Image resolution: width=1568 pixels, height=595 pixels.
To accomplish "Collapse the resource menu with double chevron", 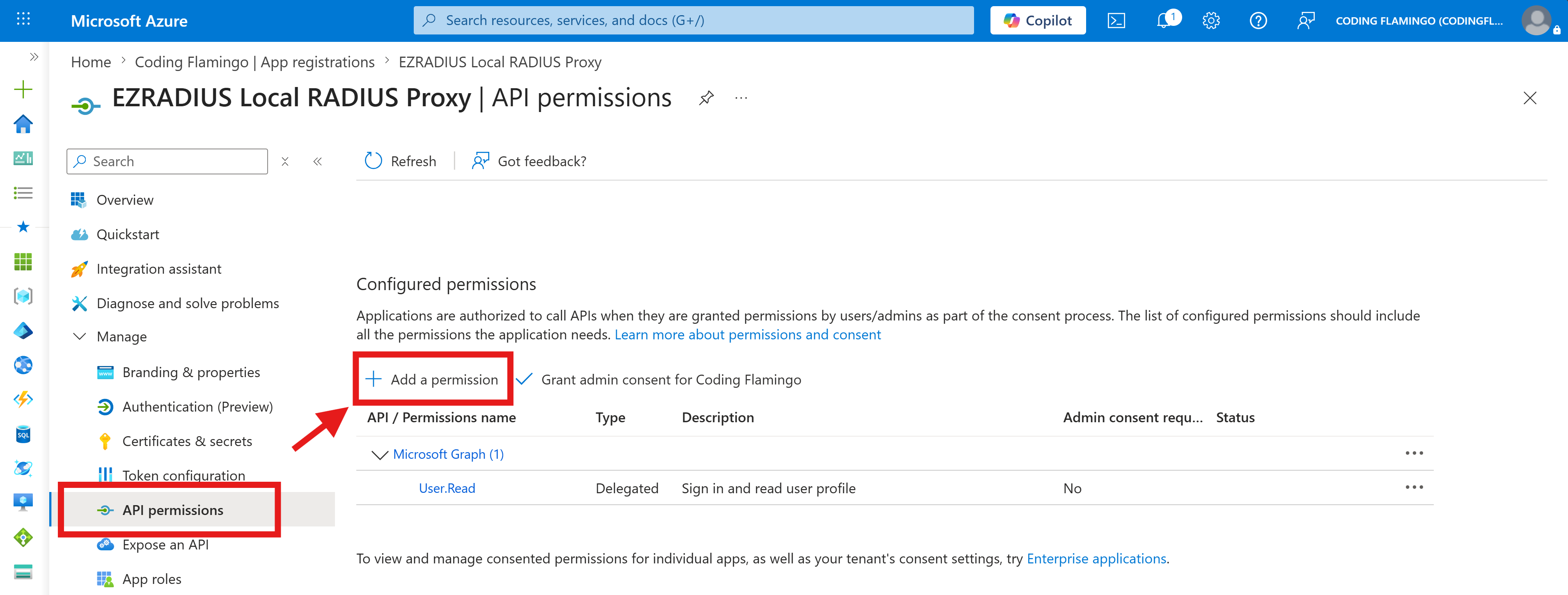I will pos(317,161).
